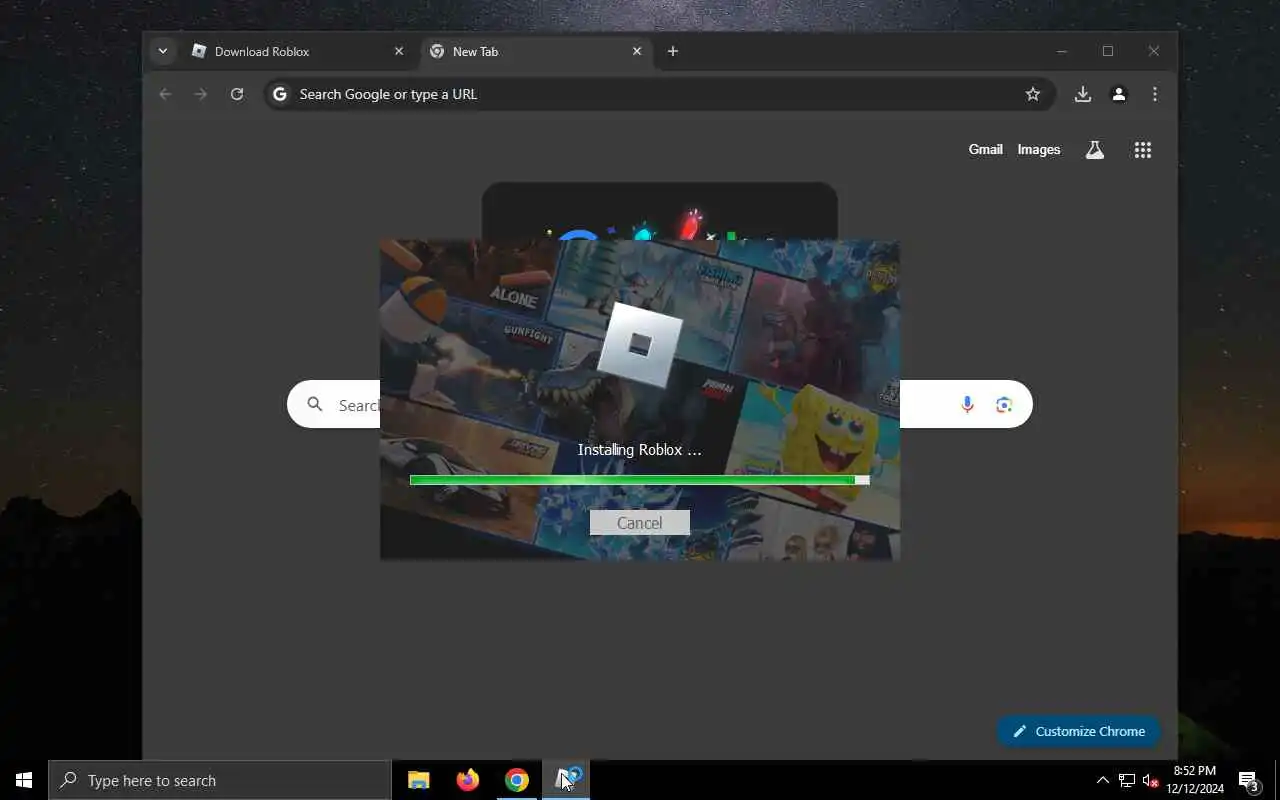Open the Google apps grid
The height and width of the screenshot is (800, 1280).
point(1143,150)
